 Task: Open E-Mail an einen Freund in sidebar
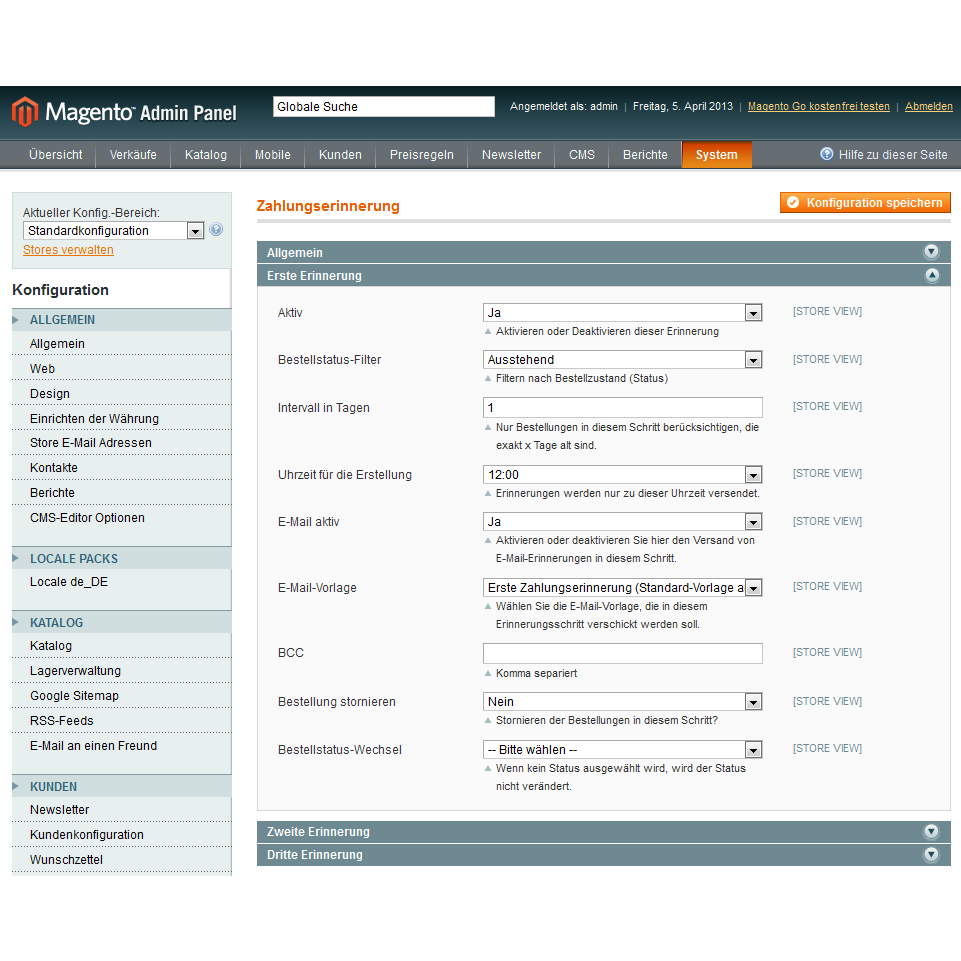pos(121,746)
